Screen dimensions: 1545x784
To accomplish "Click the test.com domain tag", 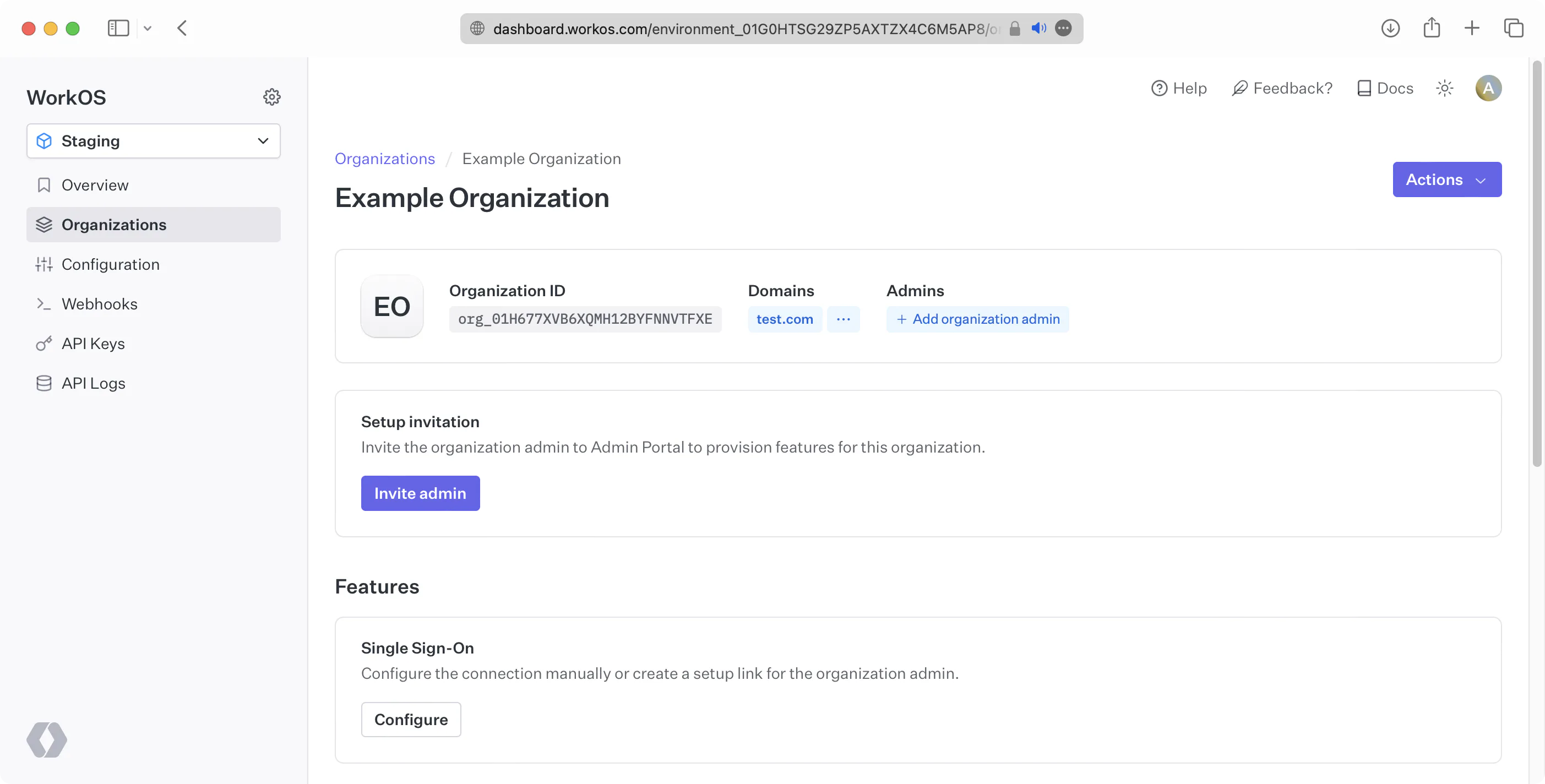I will 785,319.
